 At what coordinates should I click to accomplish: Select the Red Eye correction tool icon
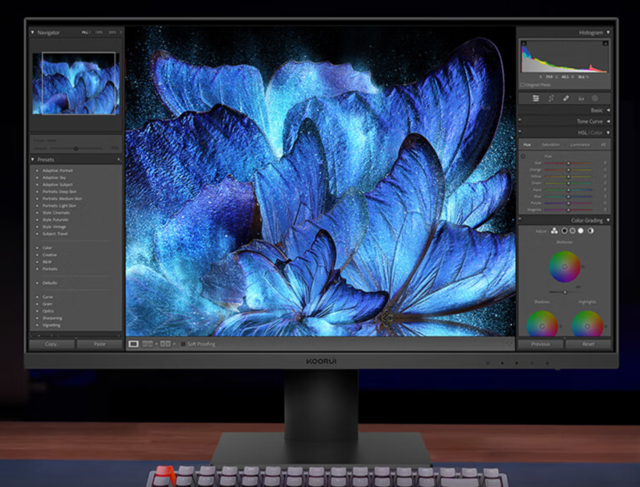click(x=581, y=98)
